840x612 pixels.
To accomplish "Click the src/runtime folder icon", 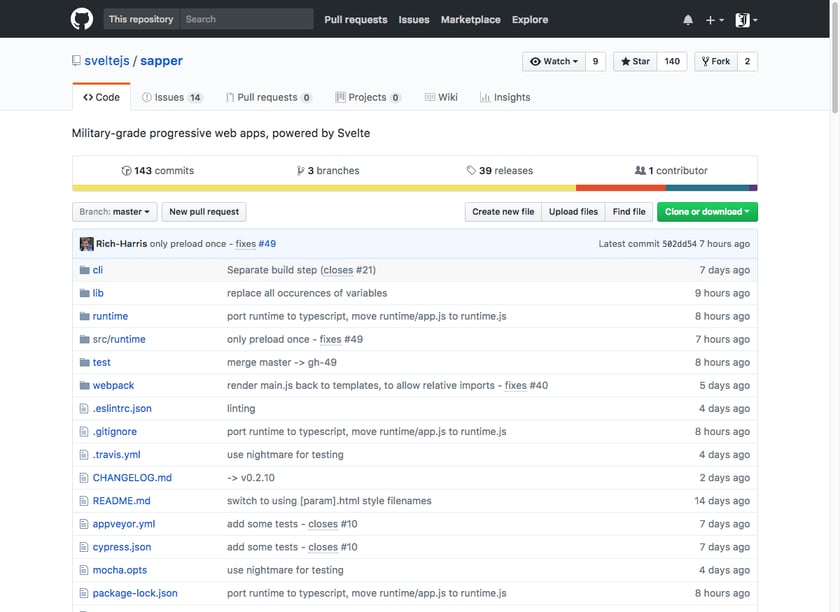I will 84,339.
